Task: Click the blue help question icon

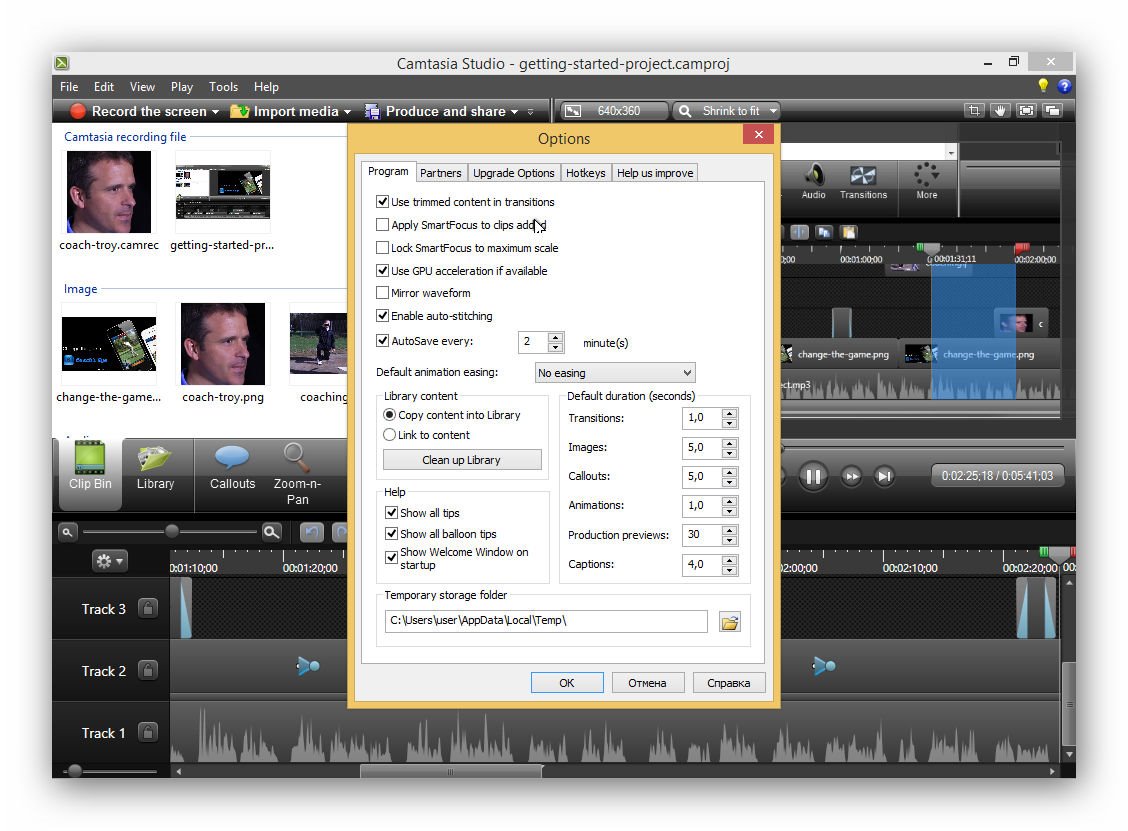Action: click(x=1064, y=86)
